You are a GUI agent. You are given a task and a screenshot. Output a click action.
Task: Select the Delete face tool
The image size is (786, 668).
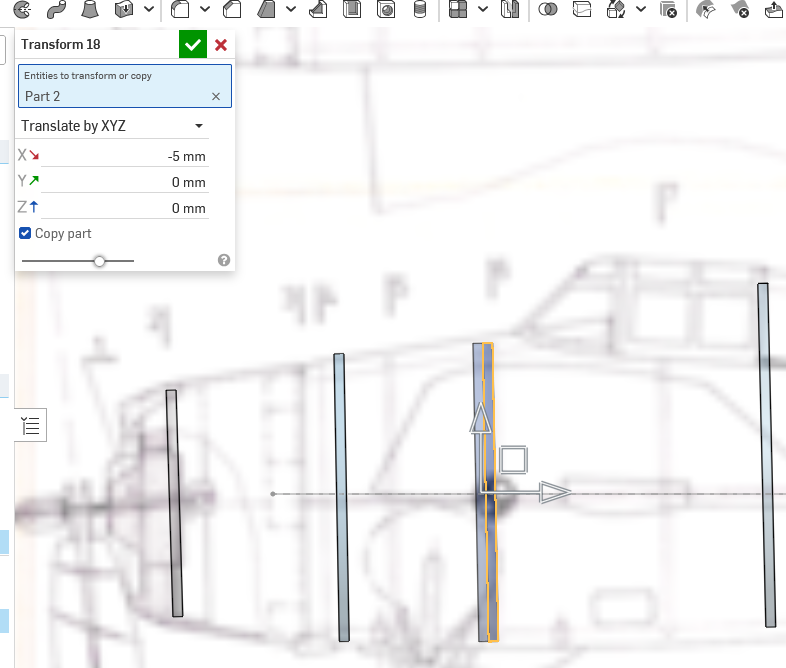point(740,9)
